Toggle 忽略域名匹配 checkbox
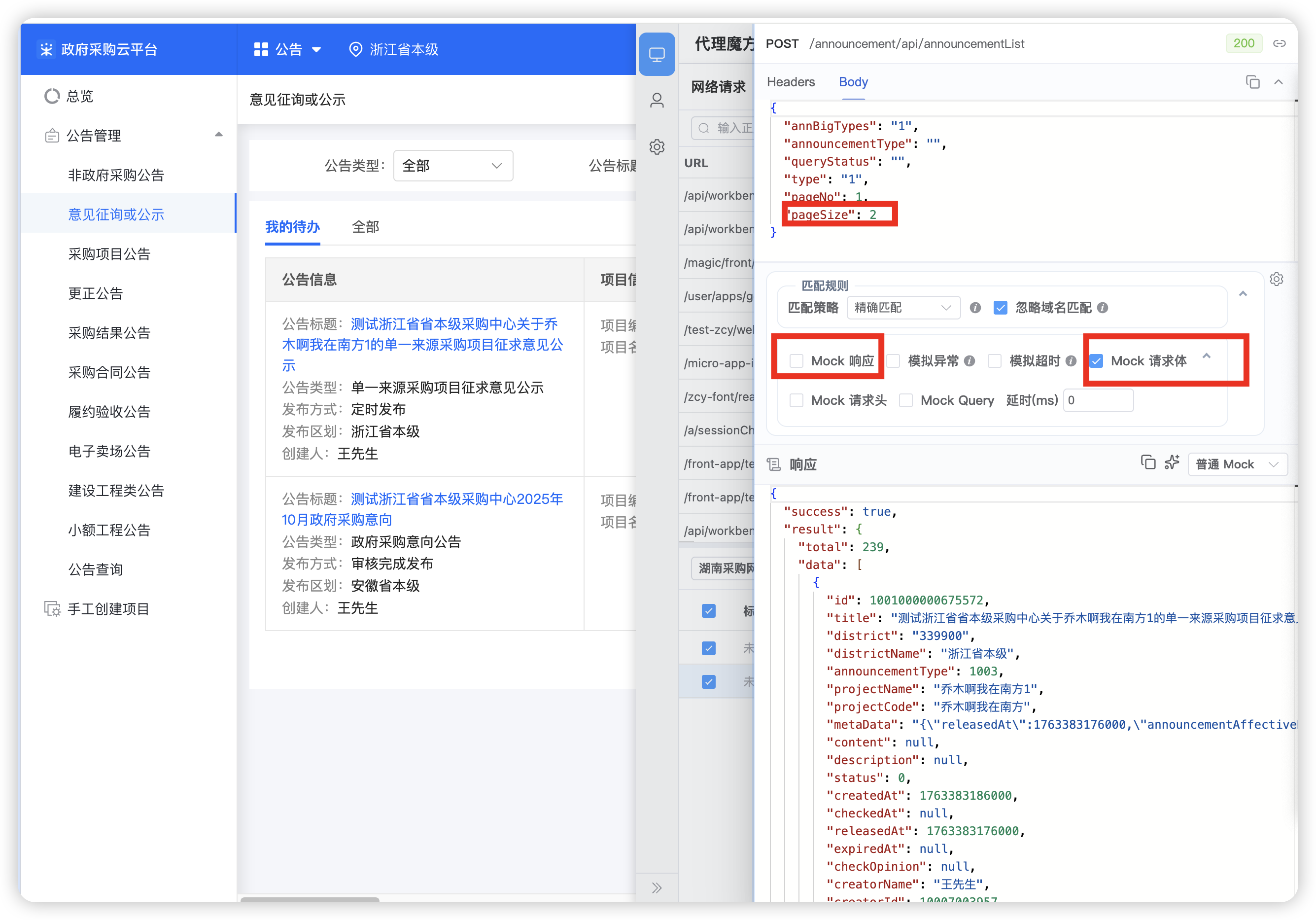 1000,308
